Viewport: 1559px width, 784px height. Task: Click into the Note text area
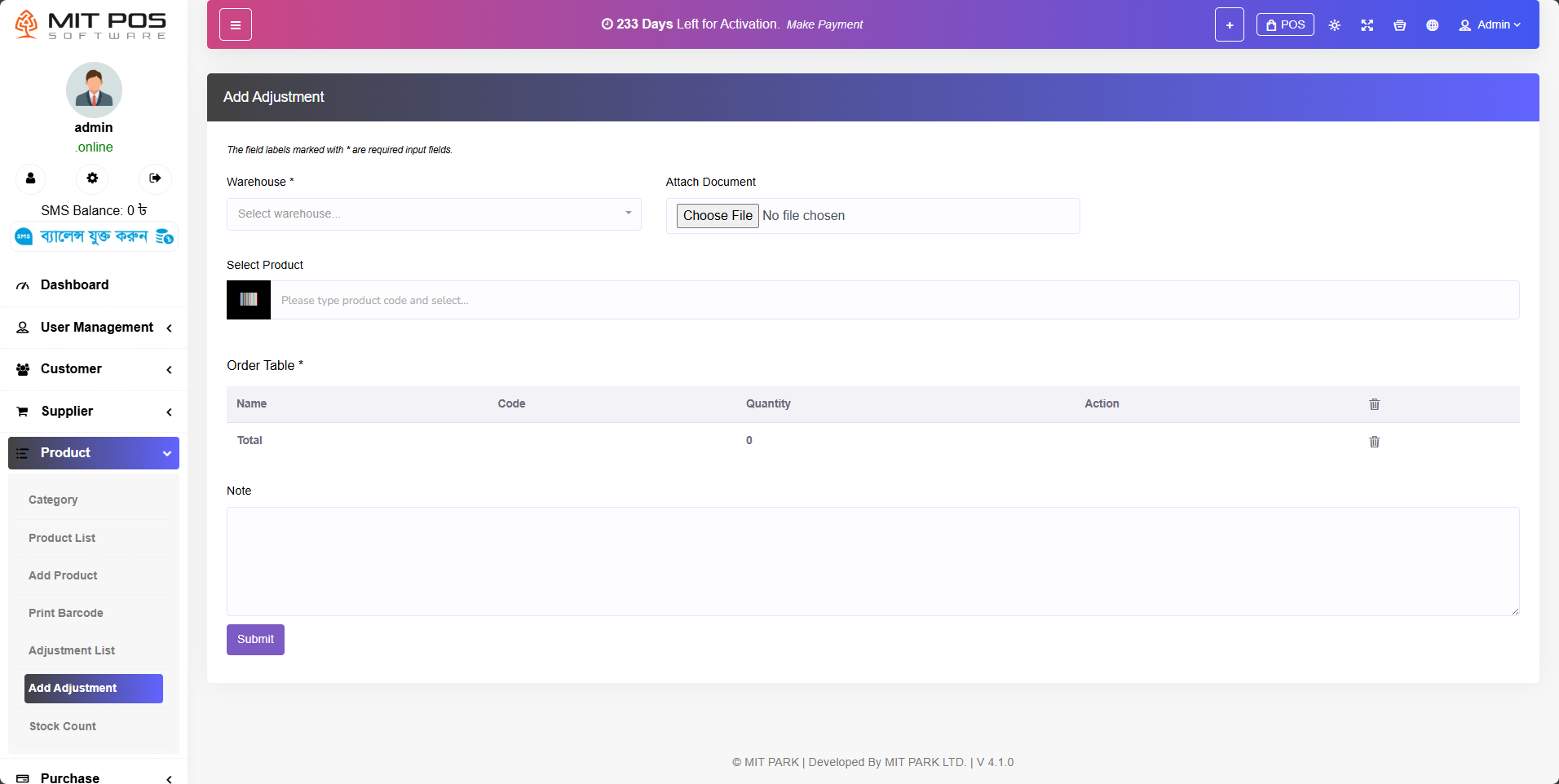coord(872,562)
